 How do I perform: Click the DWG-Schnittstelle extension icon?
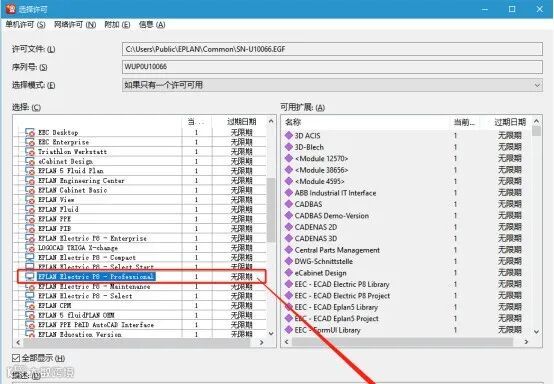(x=289, y=261)
